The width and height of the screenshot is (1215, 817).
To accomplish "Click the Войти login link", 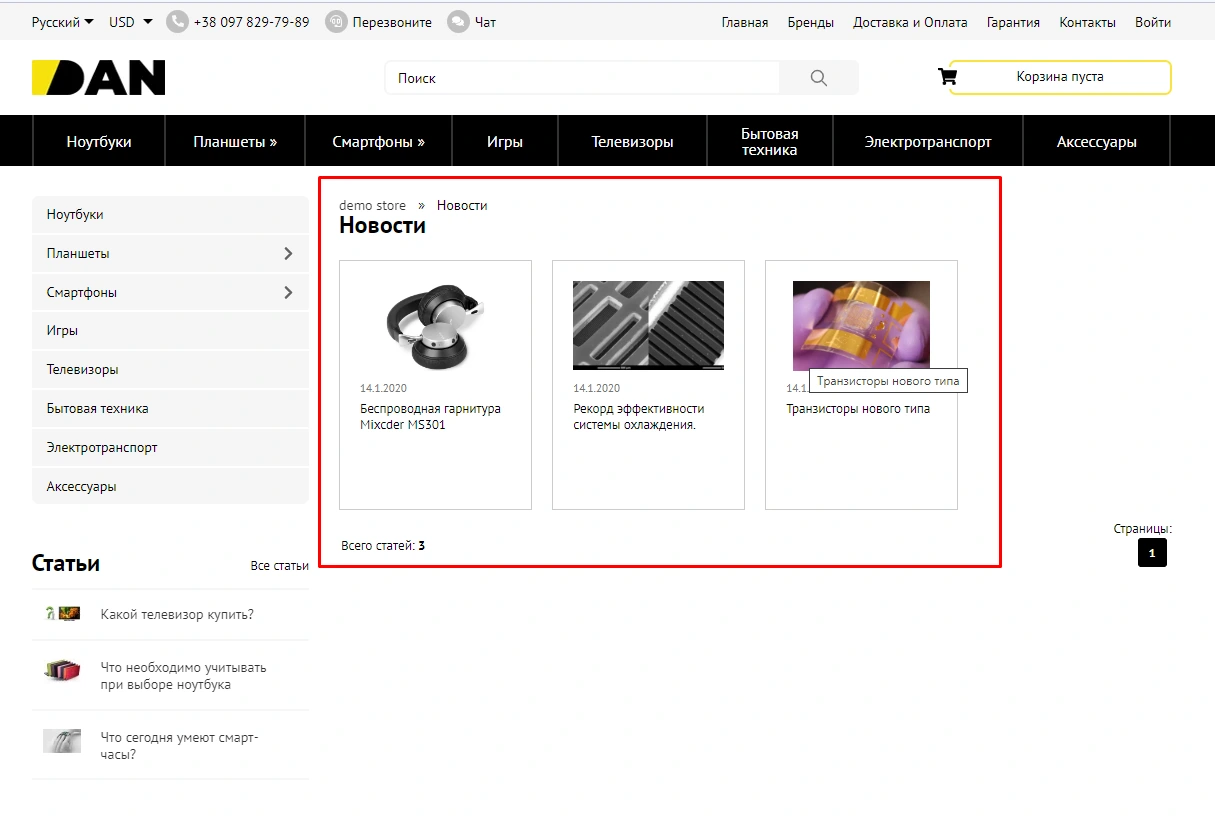I will [1152, 22].
